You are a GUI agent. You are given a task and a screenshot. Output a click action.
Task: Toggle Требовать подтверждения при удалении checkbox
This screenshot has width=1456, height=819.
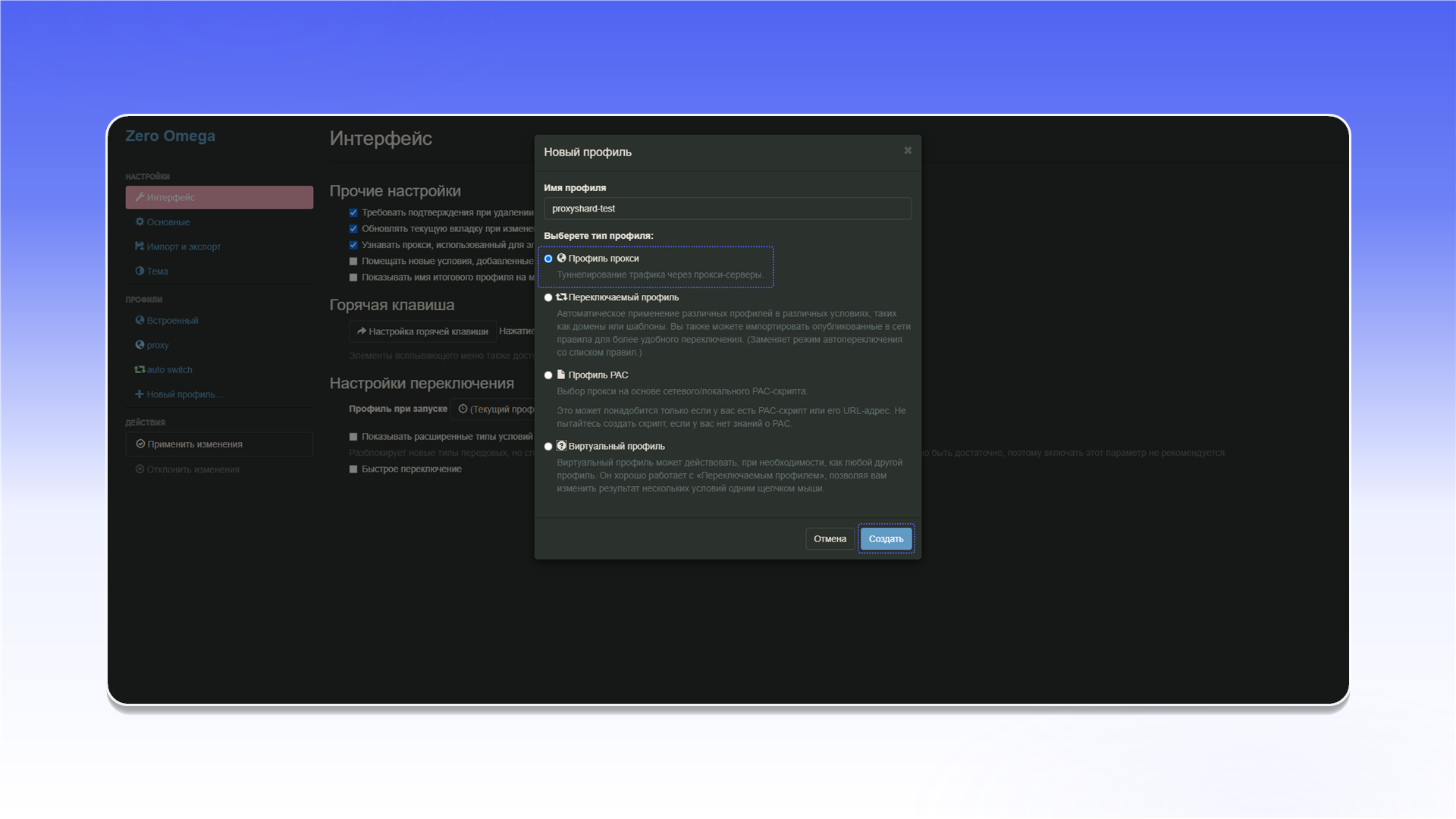(353, 213)
